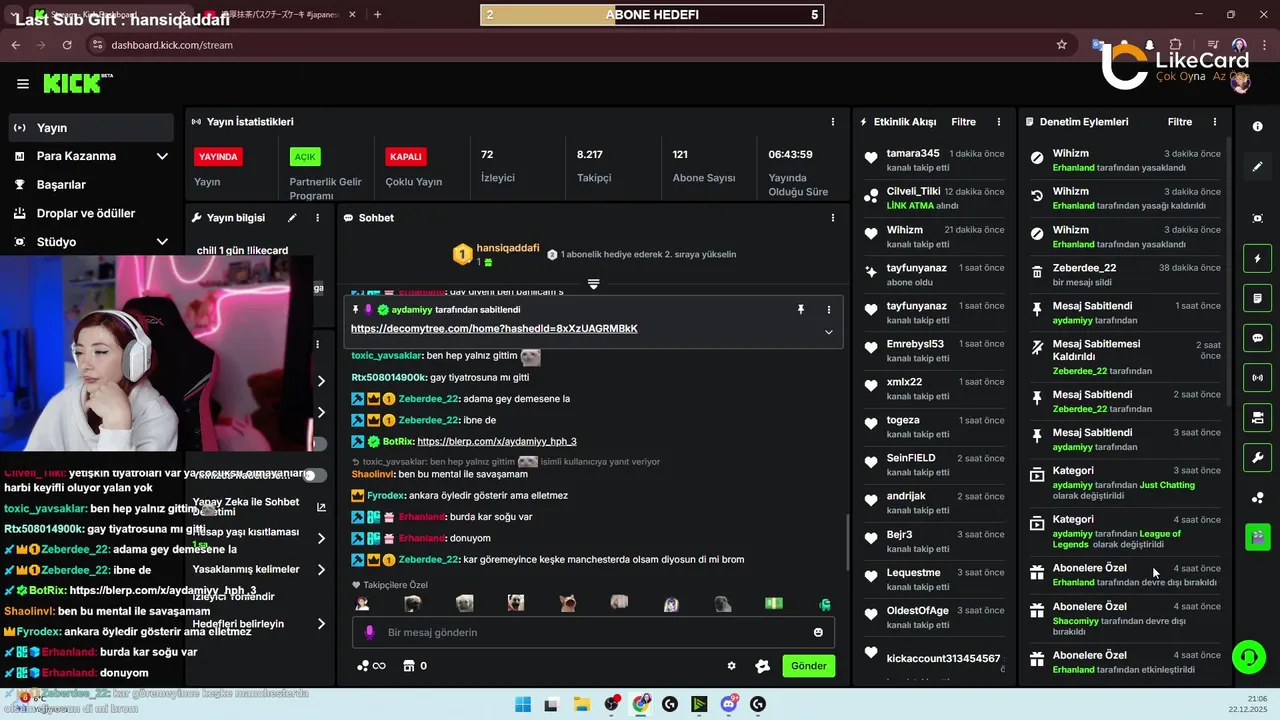Open Denetim Eylemleri three-dot menu
This screenshot has height=720, width=1280.
click(1215, 122)
